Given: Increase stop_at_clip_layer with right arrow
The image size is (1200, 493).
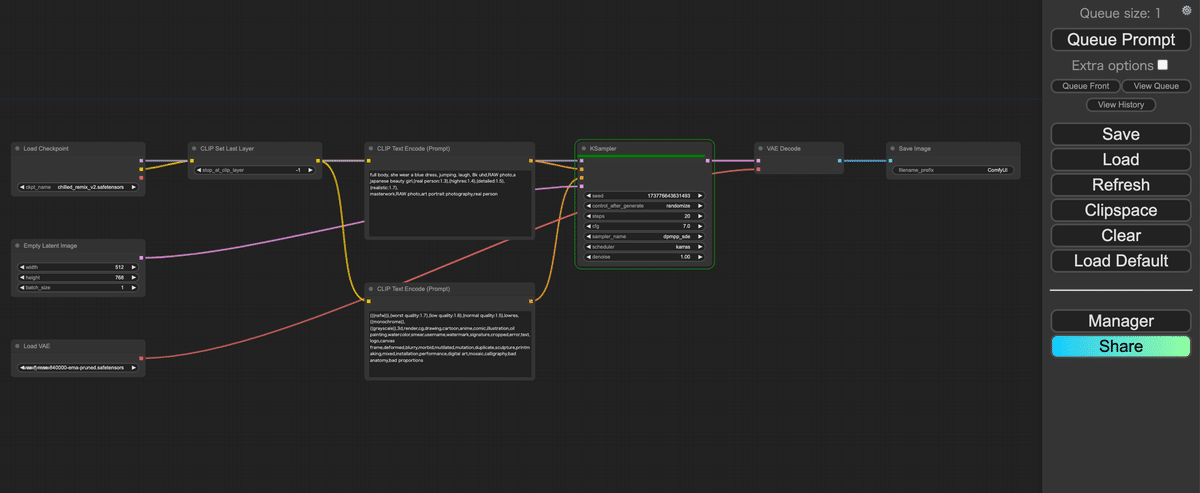Looking at the screenshot, I should click(x=310, y=170).
